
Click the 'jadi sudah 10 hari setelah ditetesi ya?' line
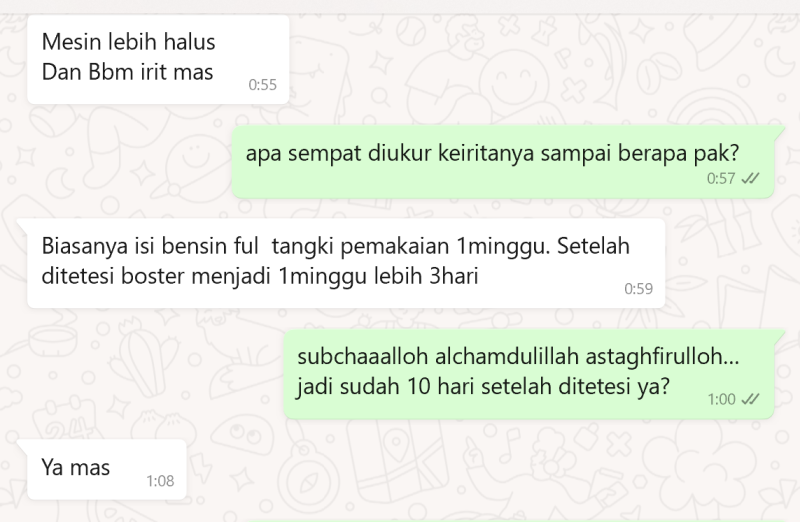(x=483, y=386)
